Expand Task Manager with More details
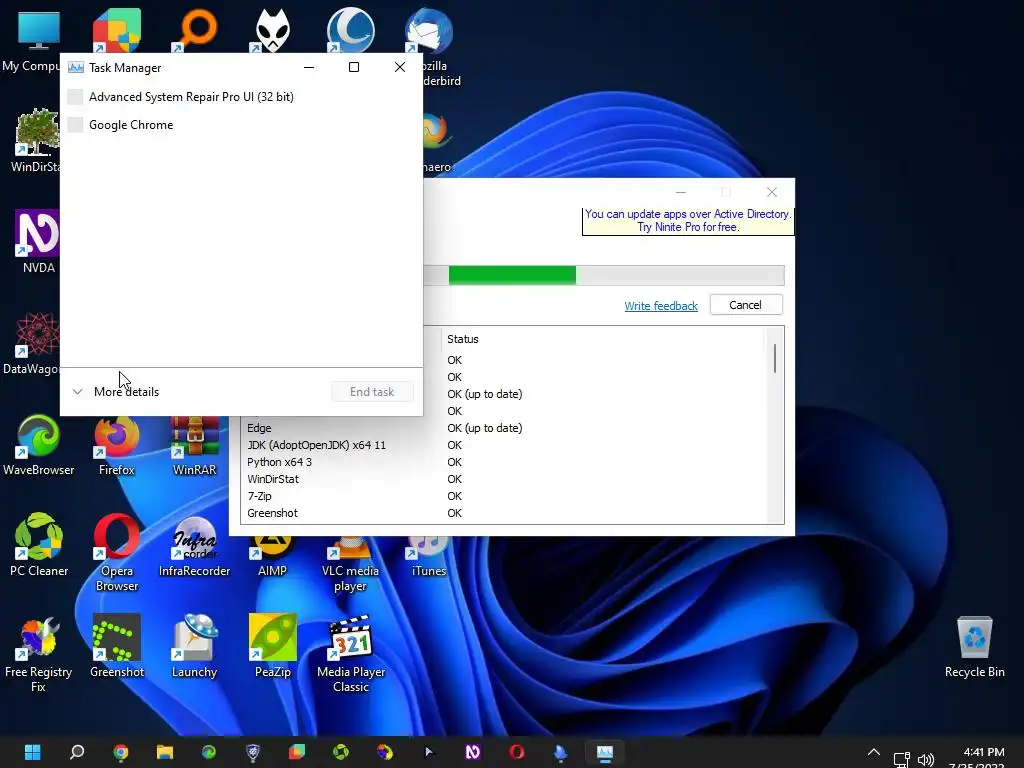 point(116,392)
